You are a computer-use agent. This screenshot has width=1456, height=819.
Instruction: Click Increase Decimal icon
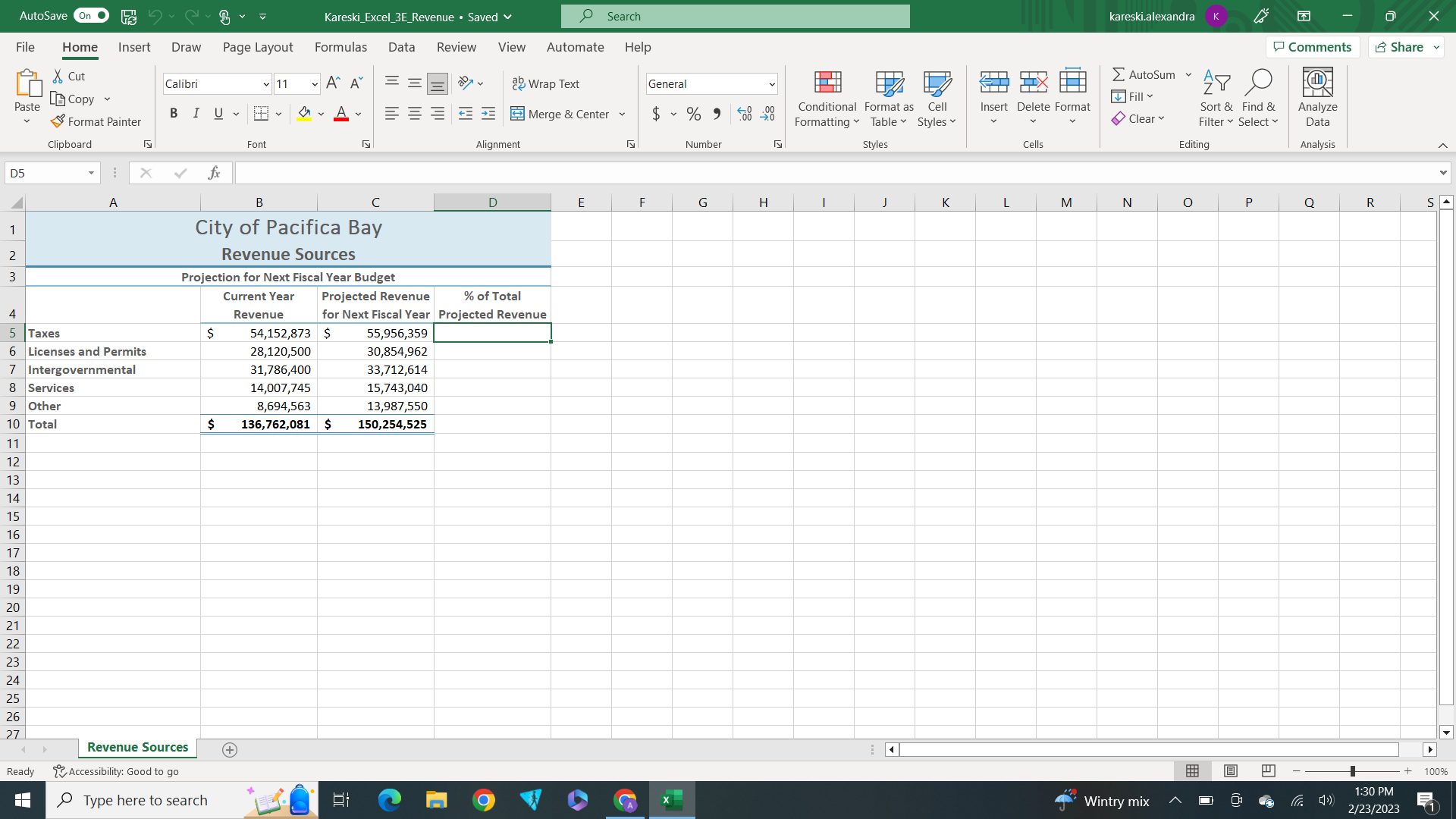[x=744, y=115]
